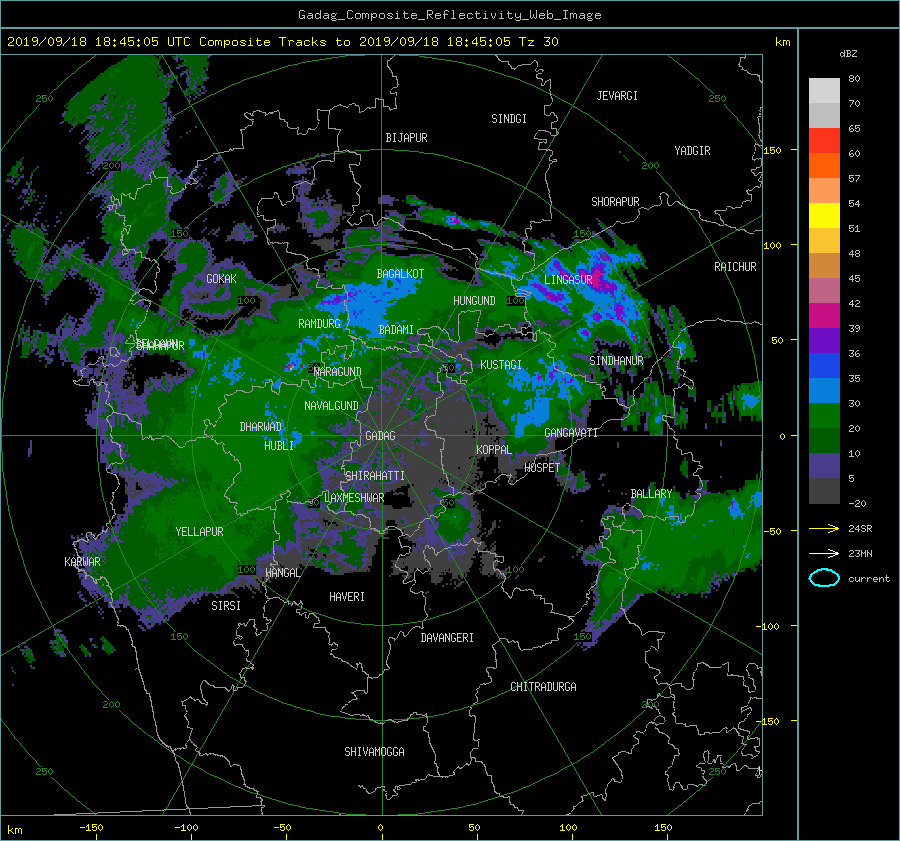
Task: Click the RAICHUR label
Action: (735, 267)
